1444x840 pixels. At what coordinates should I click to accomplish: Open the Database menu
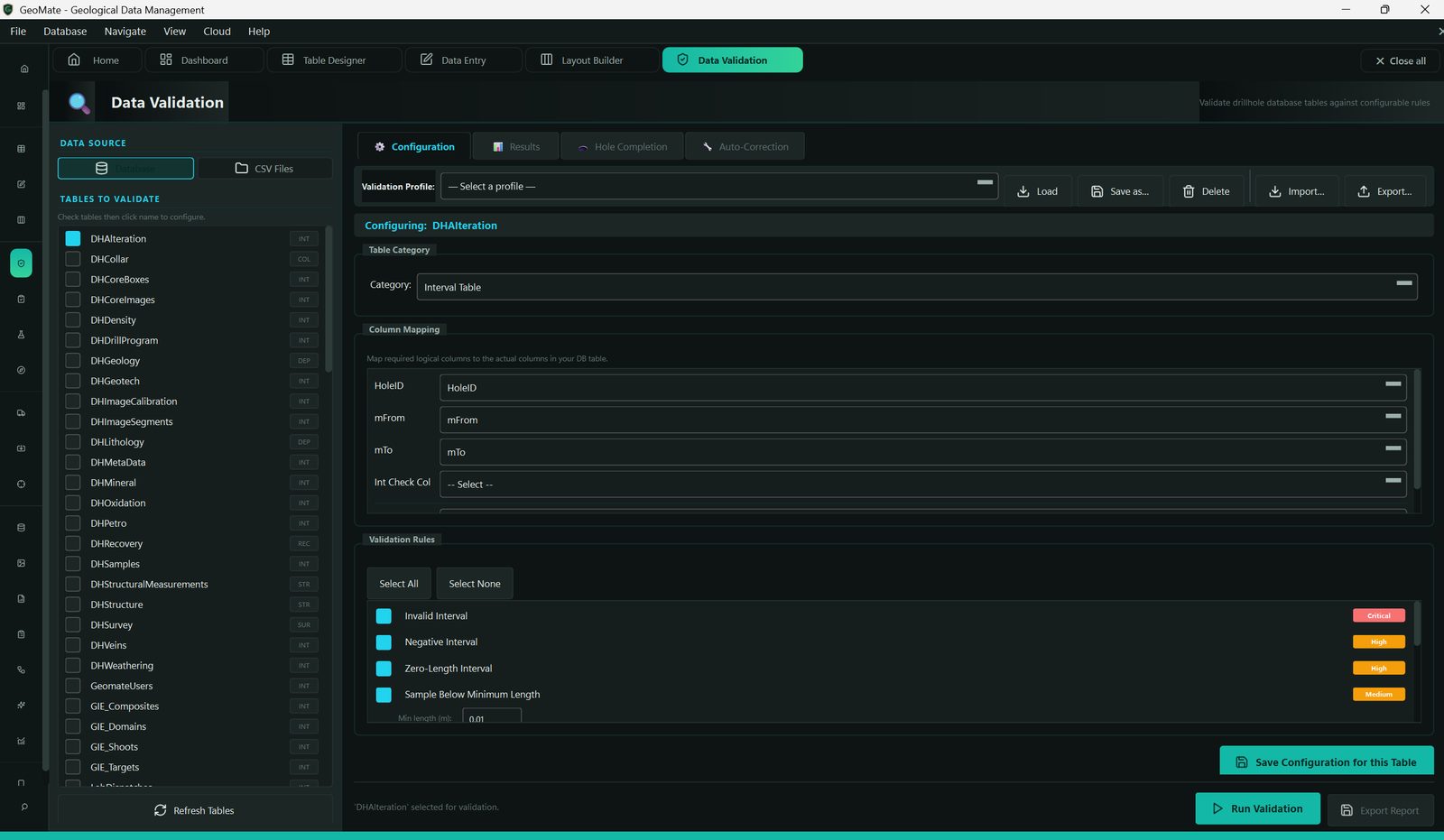[65, 32]
